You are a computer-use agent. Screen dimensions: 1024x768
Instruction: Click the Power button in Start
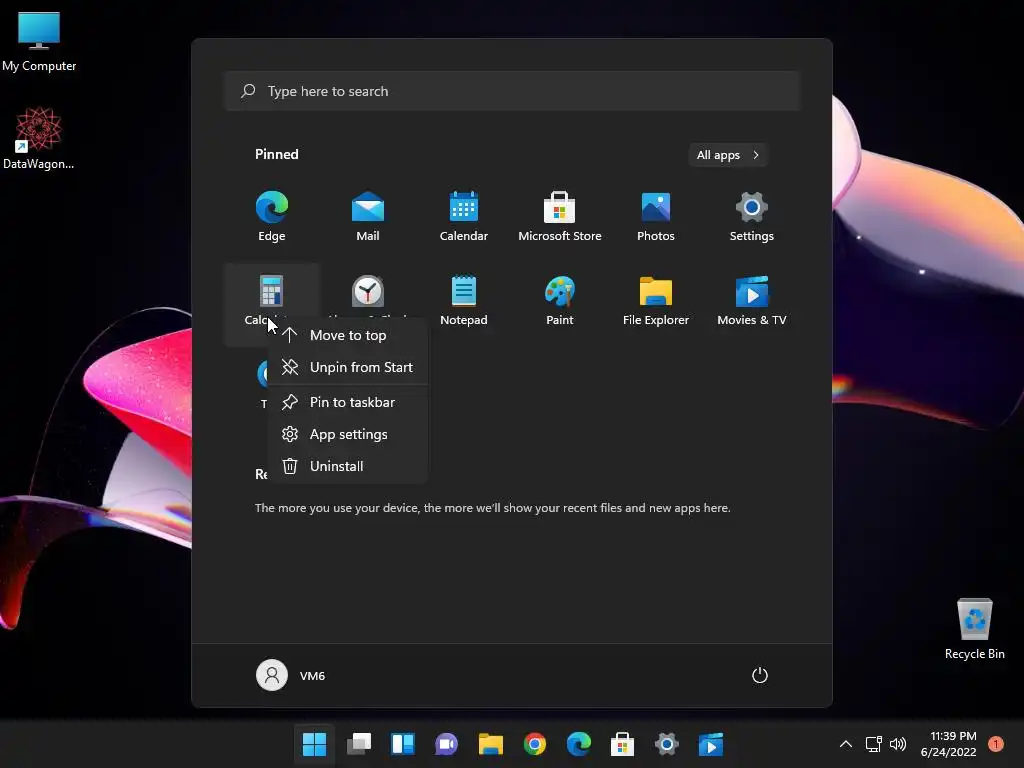[760, 675]
